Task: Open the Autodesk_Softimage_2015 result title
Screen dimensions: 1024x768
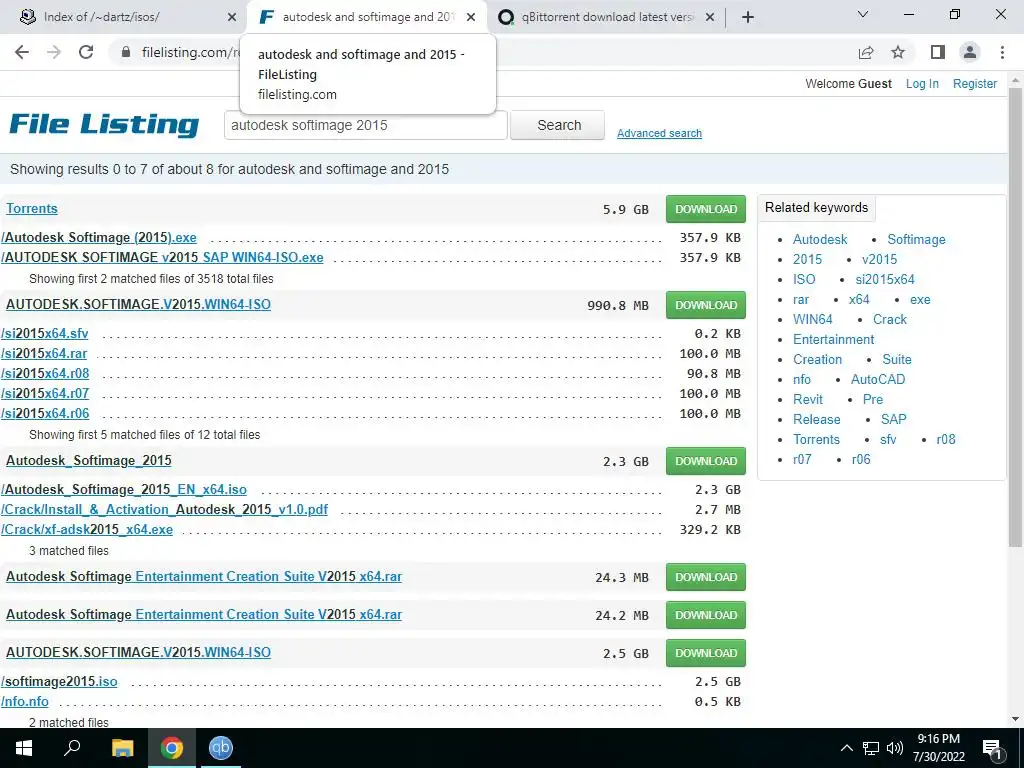Action: pos(89,461)
